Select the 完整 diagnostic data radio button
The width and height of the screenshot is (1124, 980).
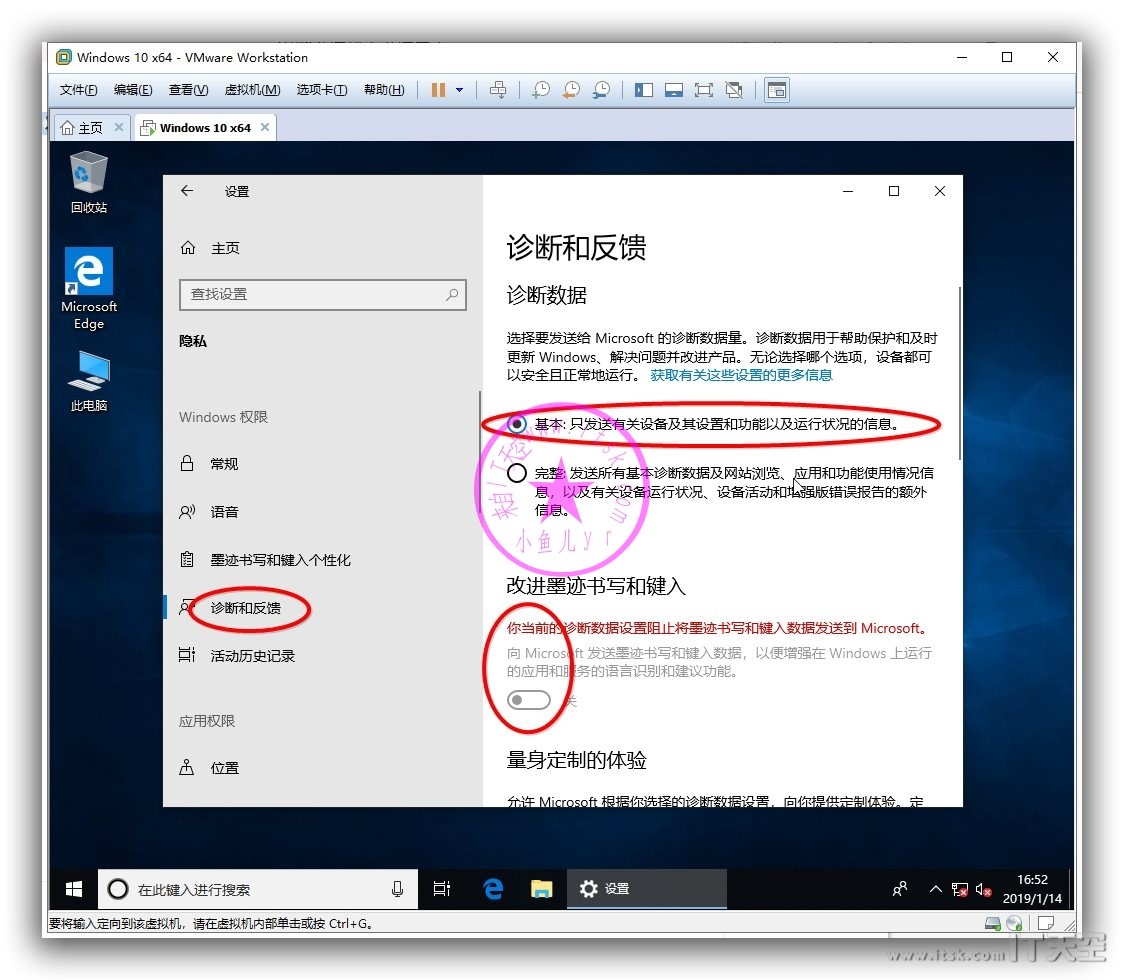pos(517,473)
